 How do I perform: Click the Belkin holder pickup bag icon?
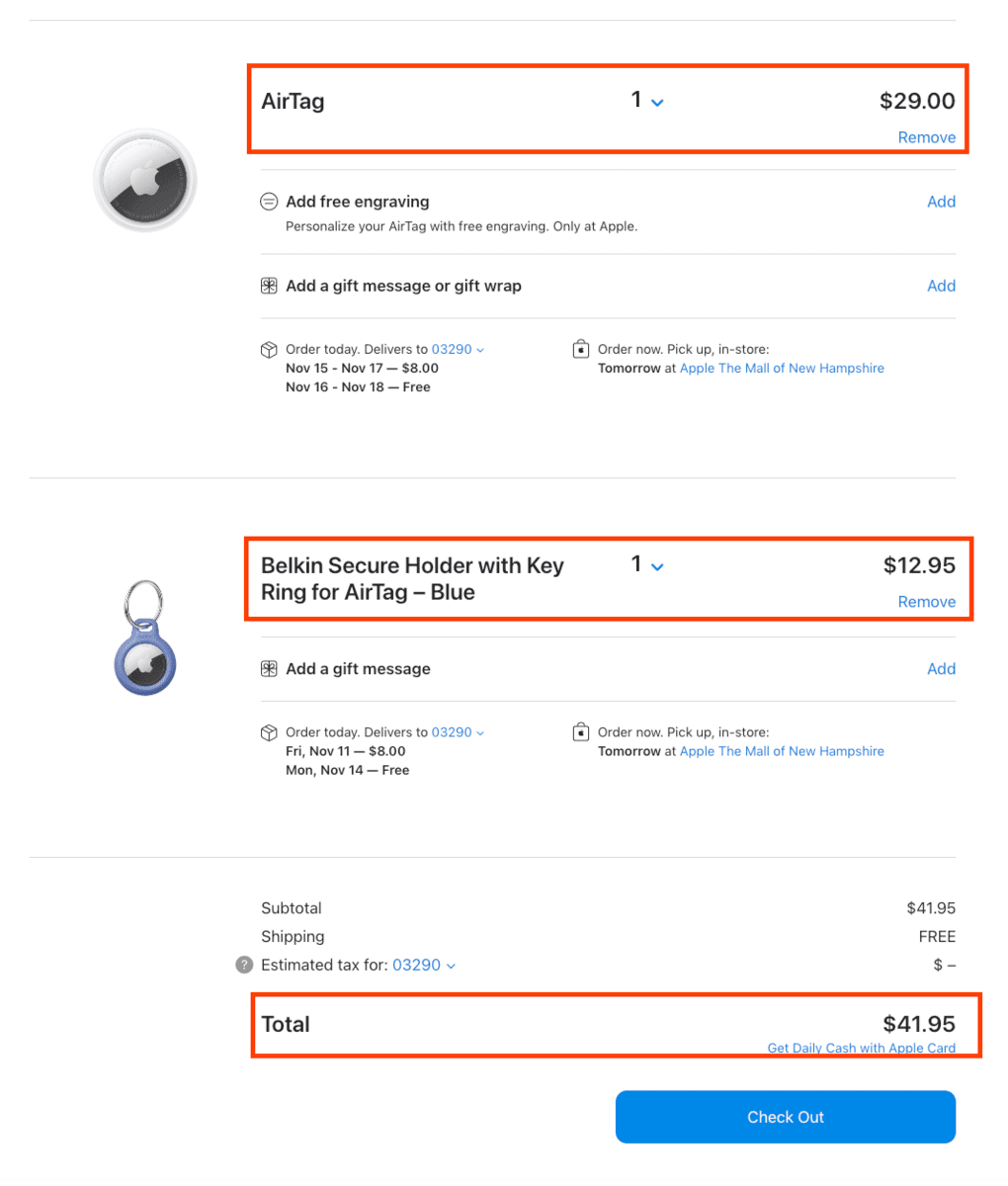(581, 733)
